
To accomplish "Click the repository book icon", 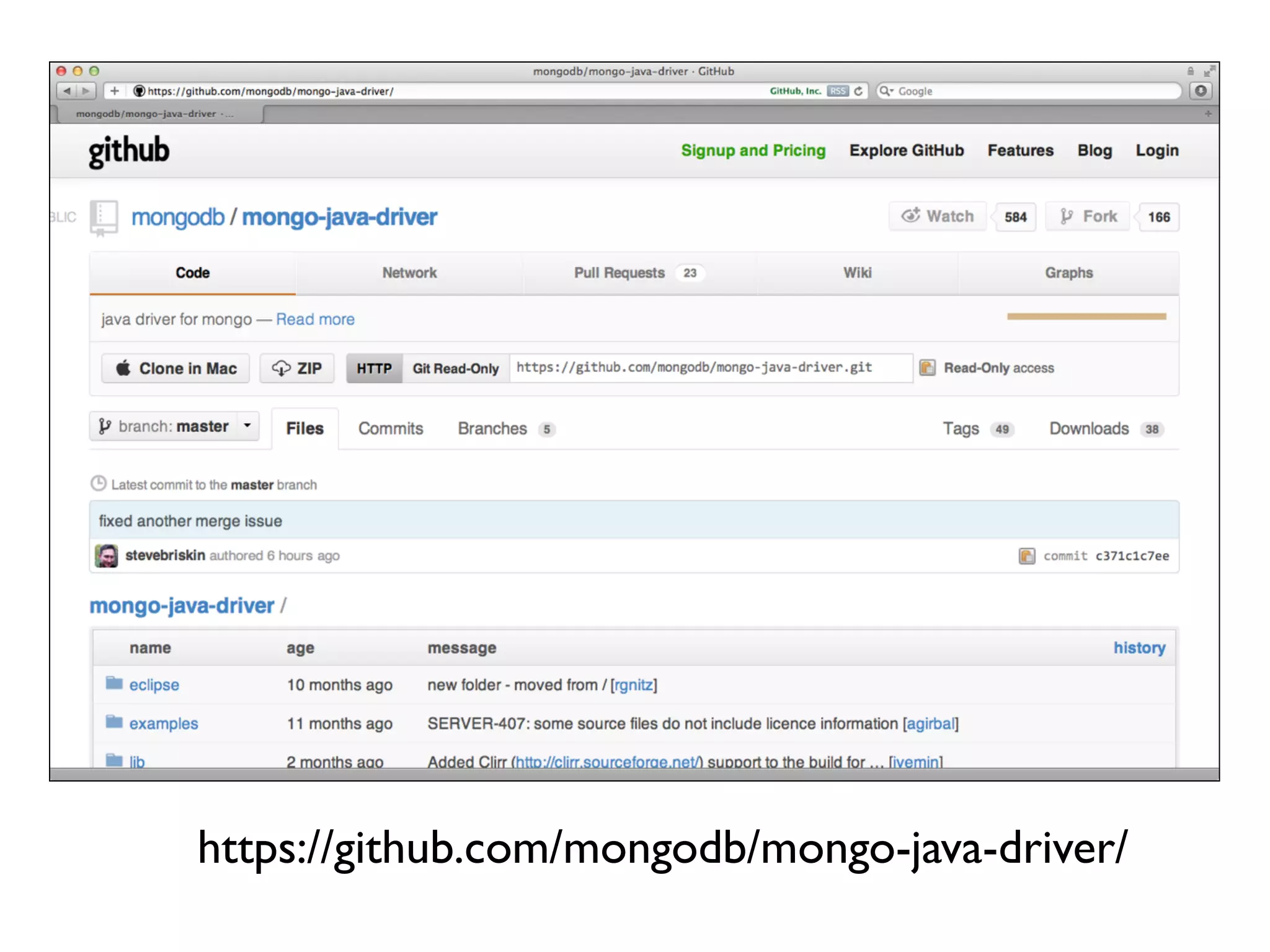I will [104, 218].
